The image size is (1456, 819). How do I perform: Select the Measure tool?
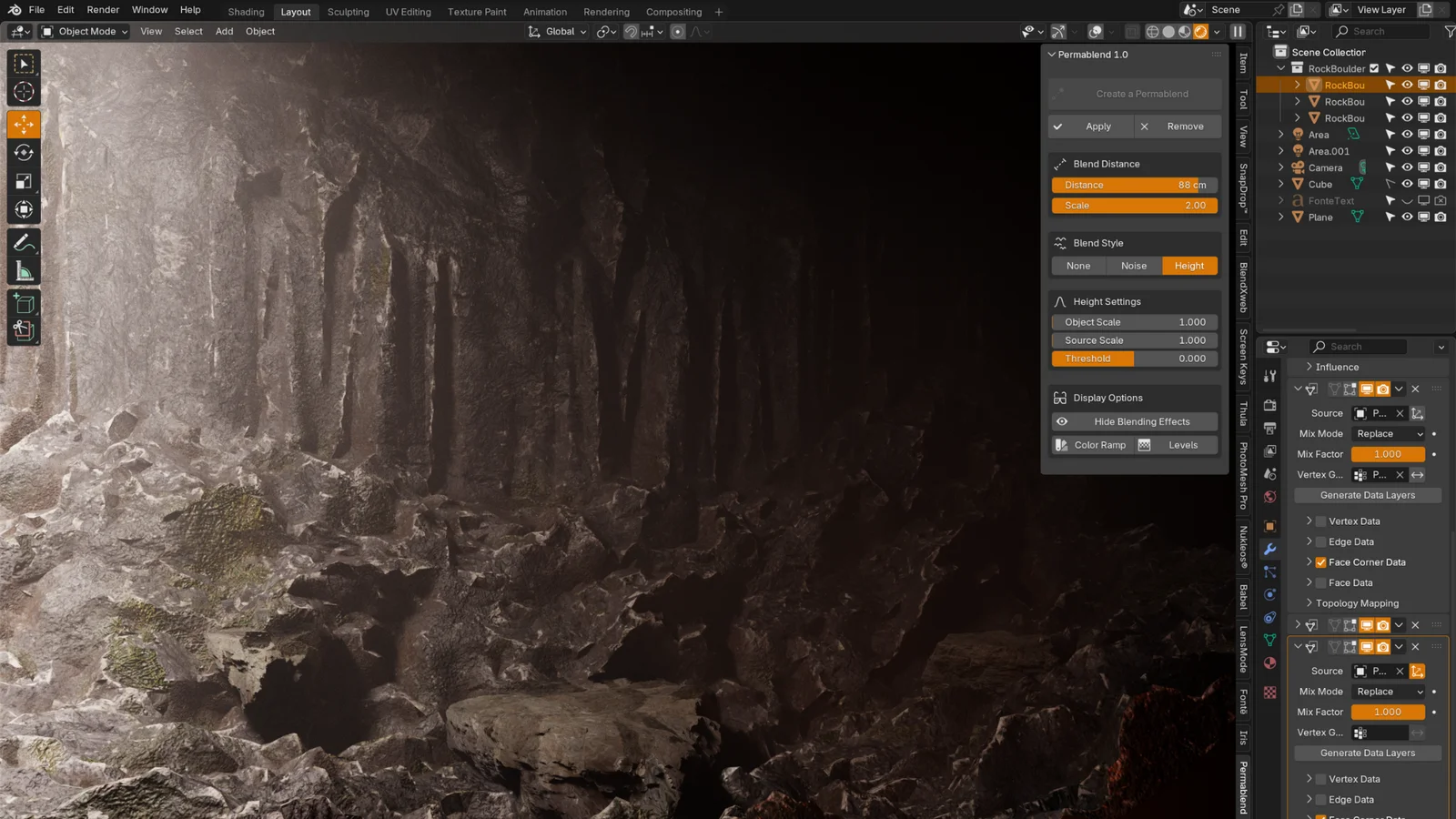coord(23,269)
